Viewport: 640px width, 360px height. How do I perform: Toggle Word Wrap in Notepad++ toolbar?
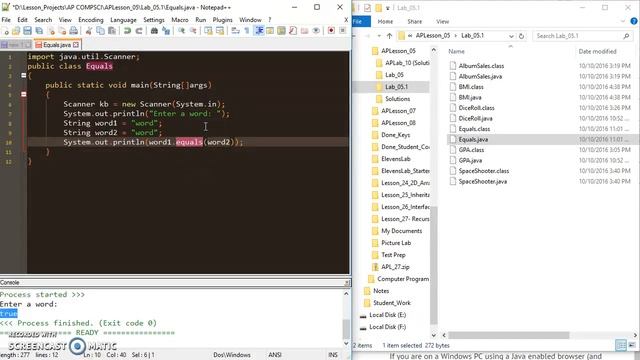(x=235, y=31)
